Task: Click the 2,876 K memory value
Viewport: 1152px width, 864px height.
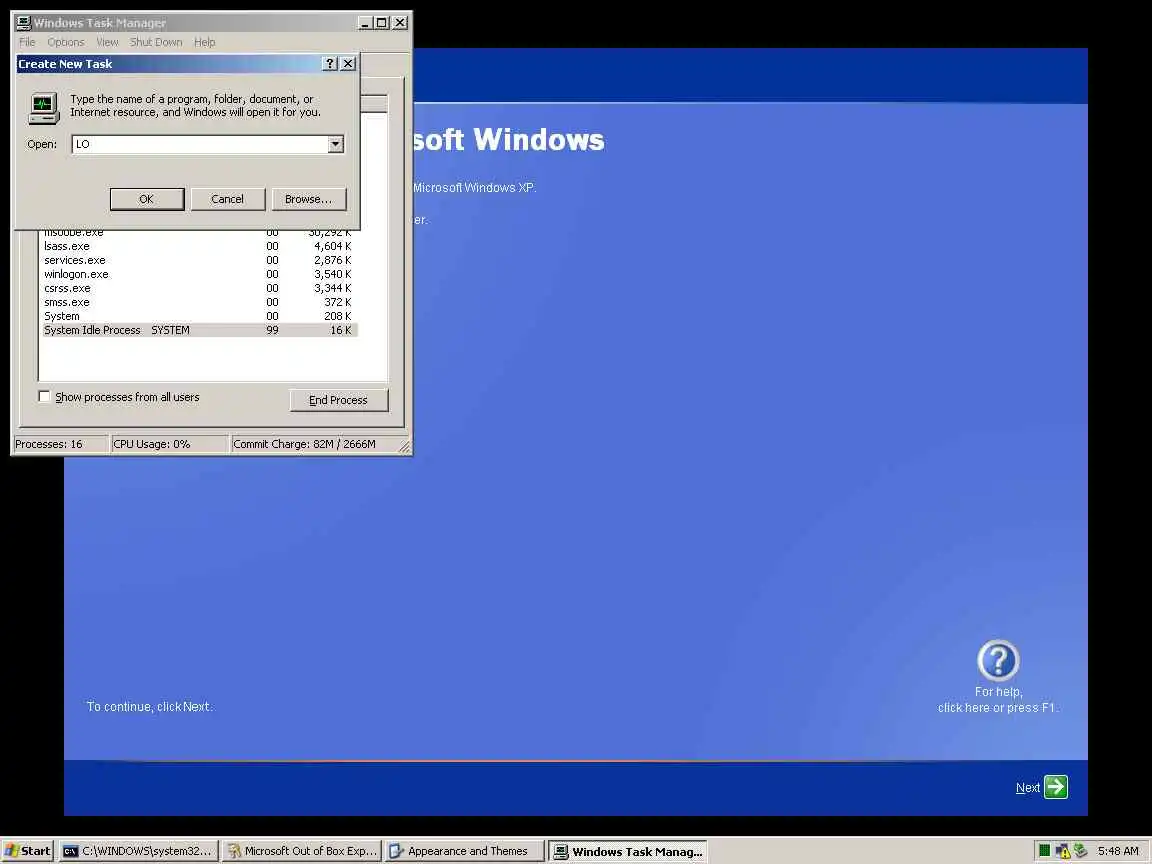Action: 332,260
